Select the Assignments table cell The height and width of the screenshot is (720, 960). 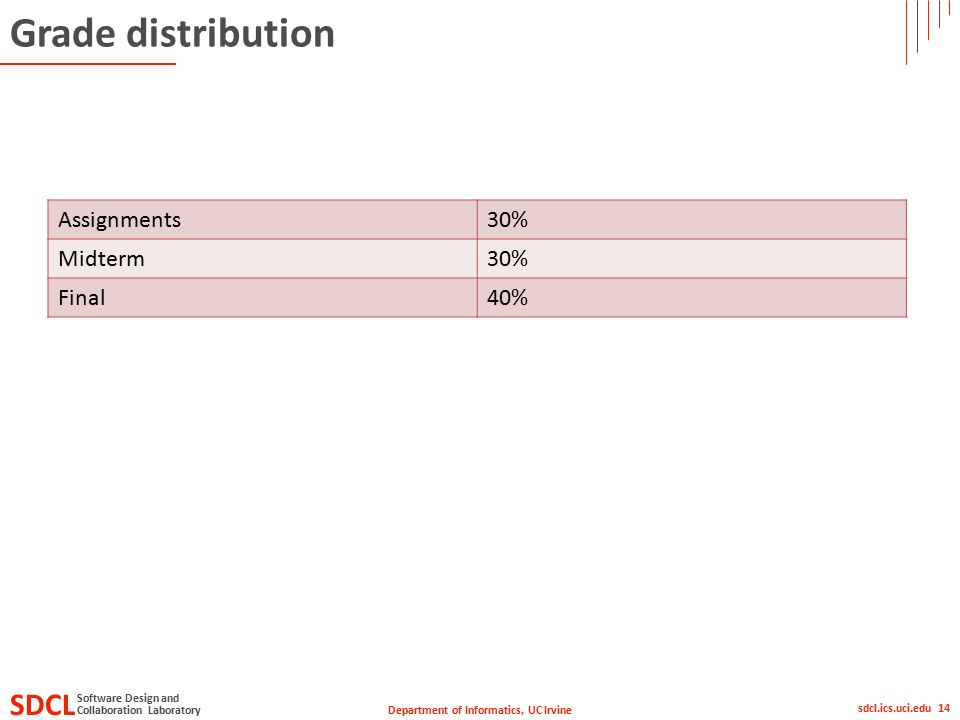tap(262, 219)
